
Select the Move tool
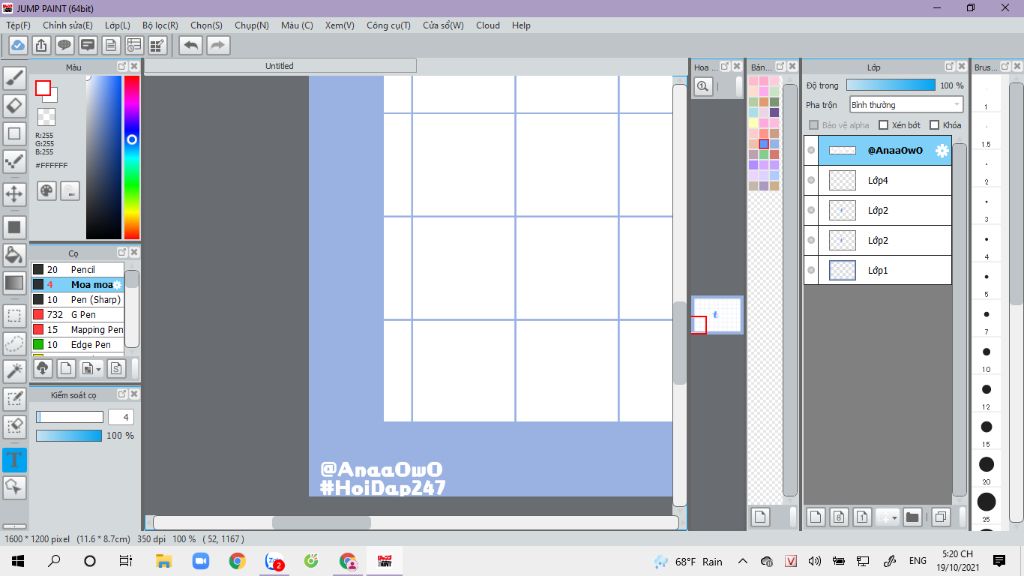tap(14, 193)
